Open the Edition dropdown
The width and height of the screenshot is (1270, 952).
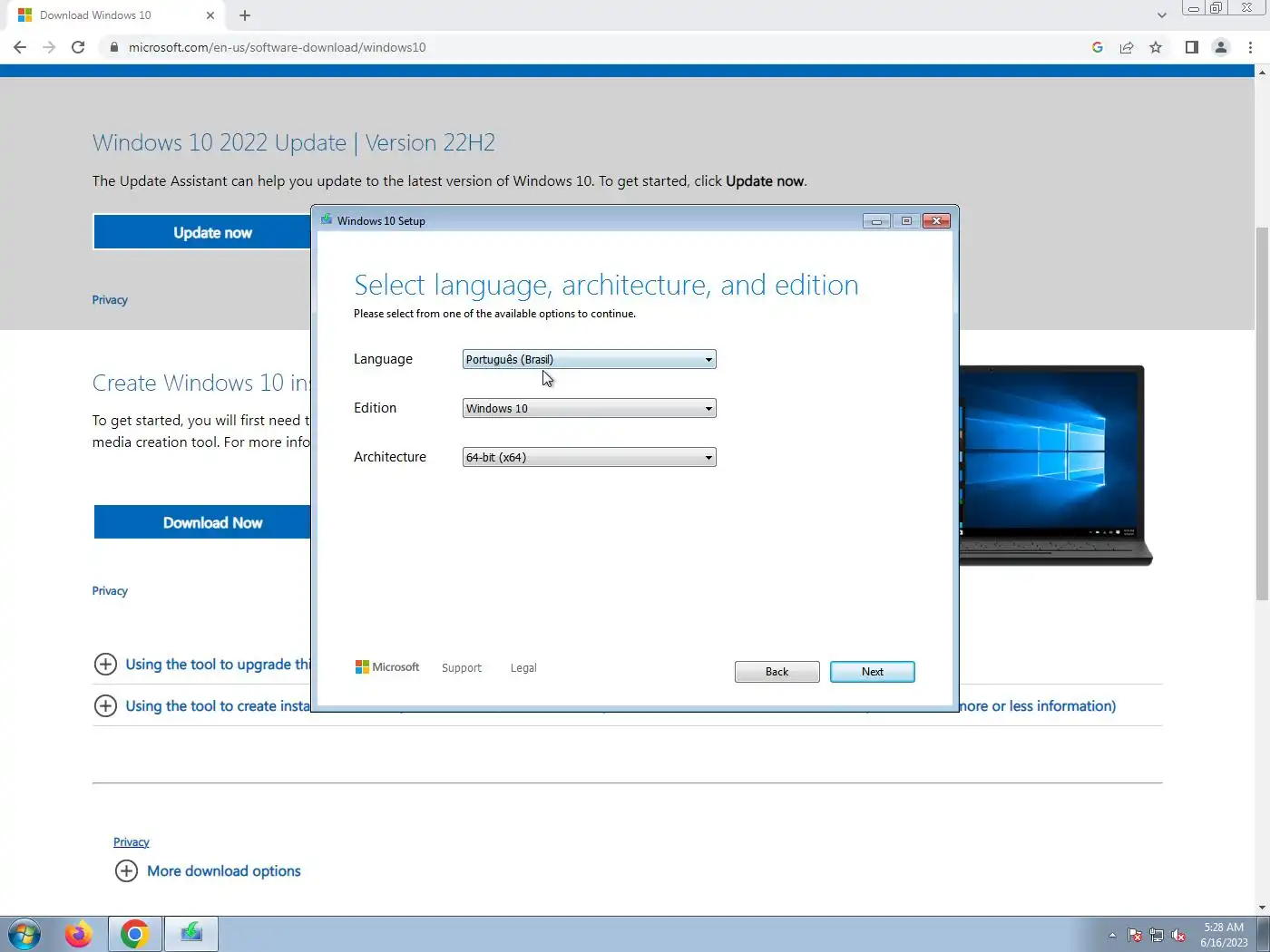pos(590,408)
